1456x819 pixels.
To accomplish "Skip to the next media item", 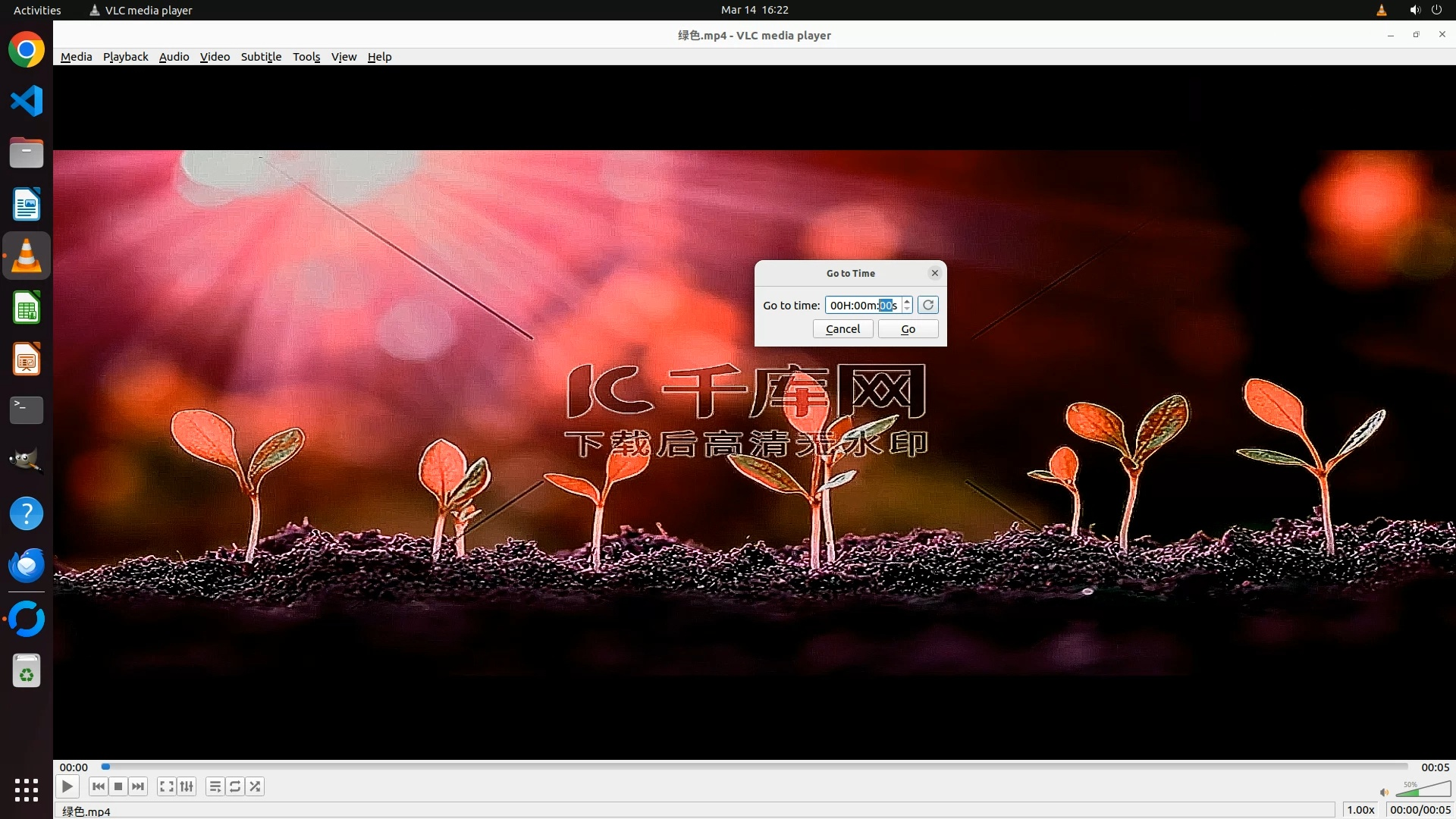I will coord(138,786).
